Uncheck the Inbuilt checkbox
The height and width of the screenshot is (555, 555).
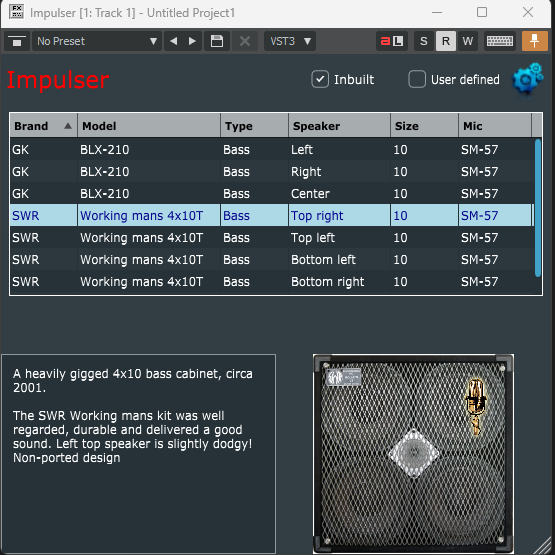tap(320, 79)
